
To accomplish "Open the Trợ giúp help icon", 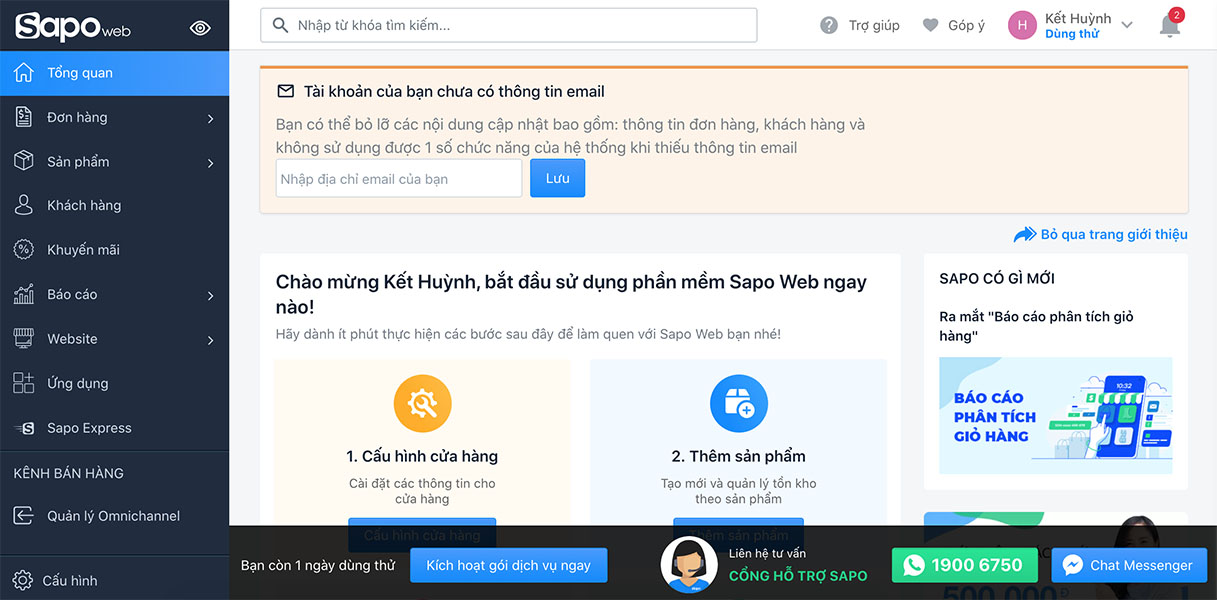I will pos(829,25).
